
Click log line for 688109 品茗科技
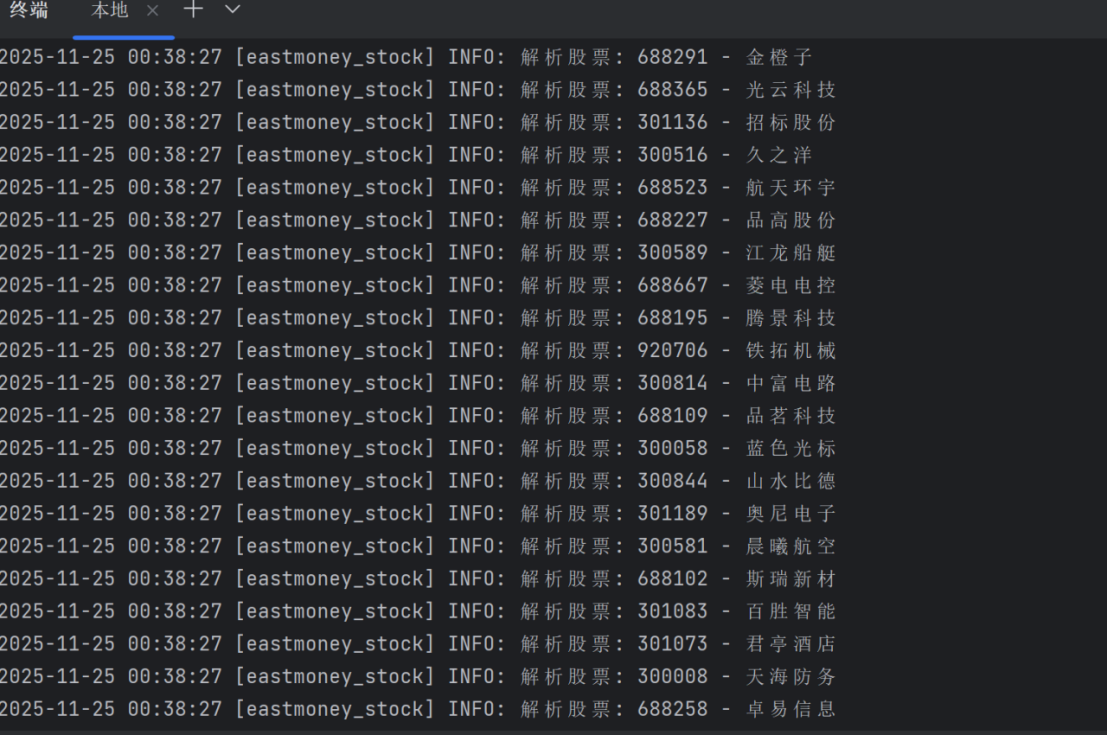[x=418, y=415]
